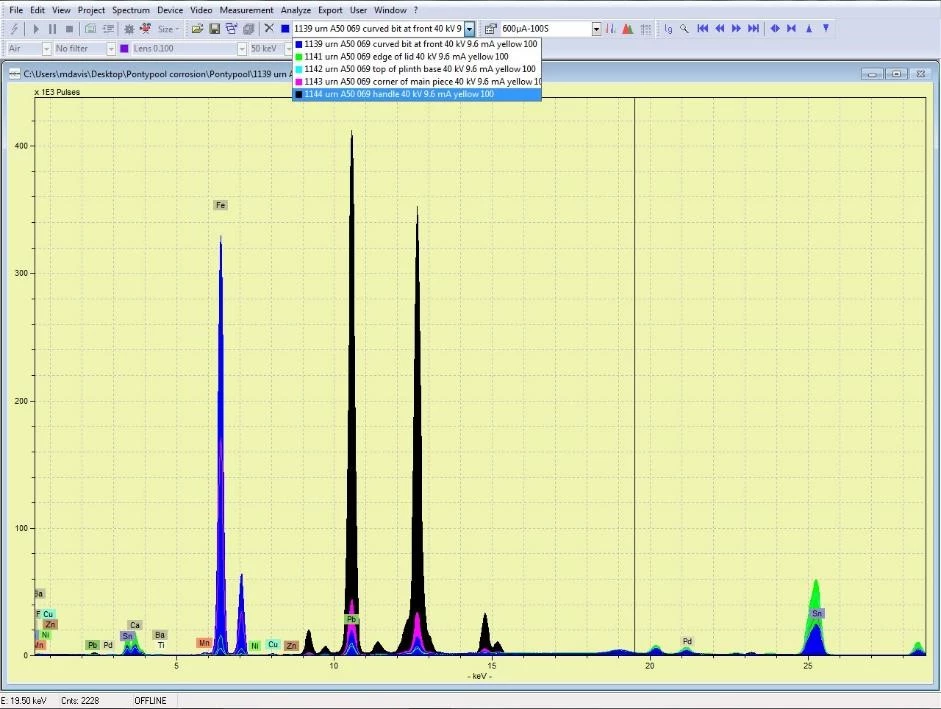Open the Spectrum menu

coord(130,10)
